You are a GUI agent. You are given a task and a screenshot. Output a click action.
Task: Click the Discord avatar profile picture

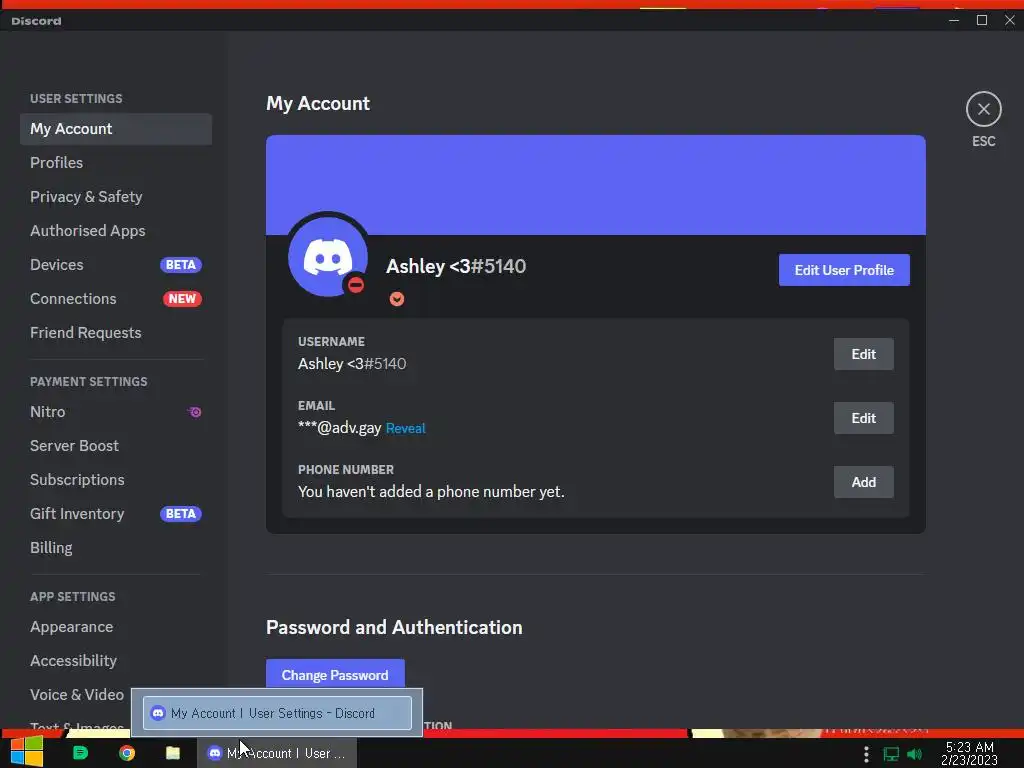328,257
